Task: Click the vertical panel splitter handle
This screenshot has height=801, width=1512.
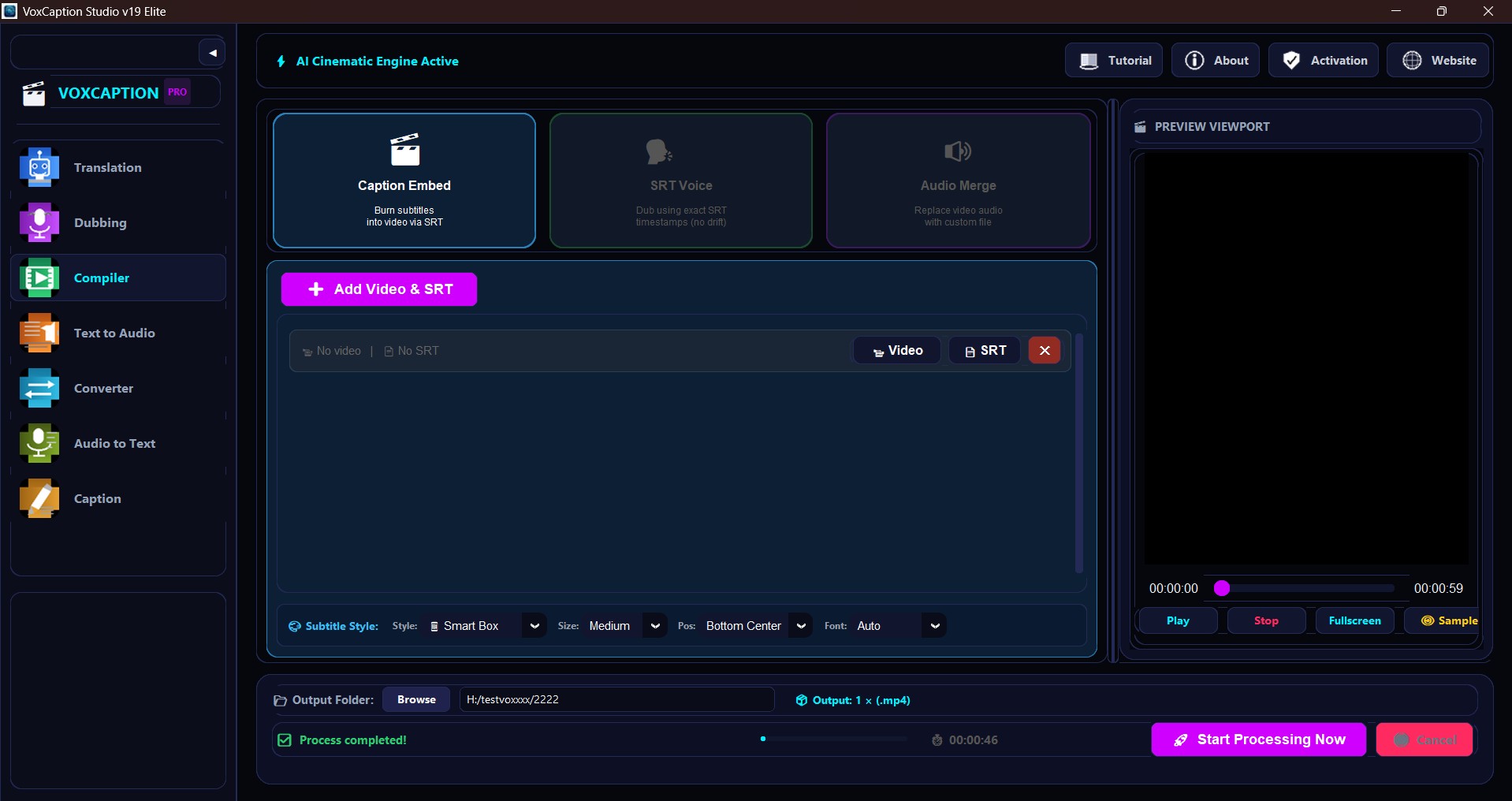Action: 1113,381
